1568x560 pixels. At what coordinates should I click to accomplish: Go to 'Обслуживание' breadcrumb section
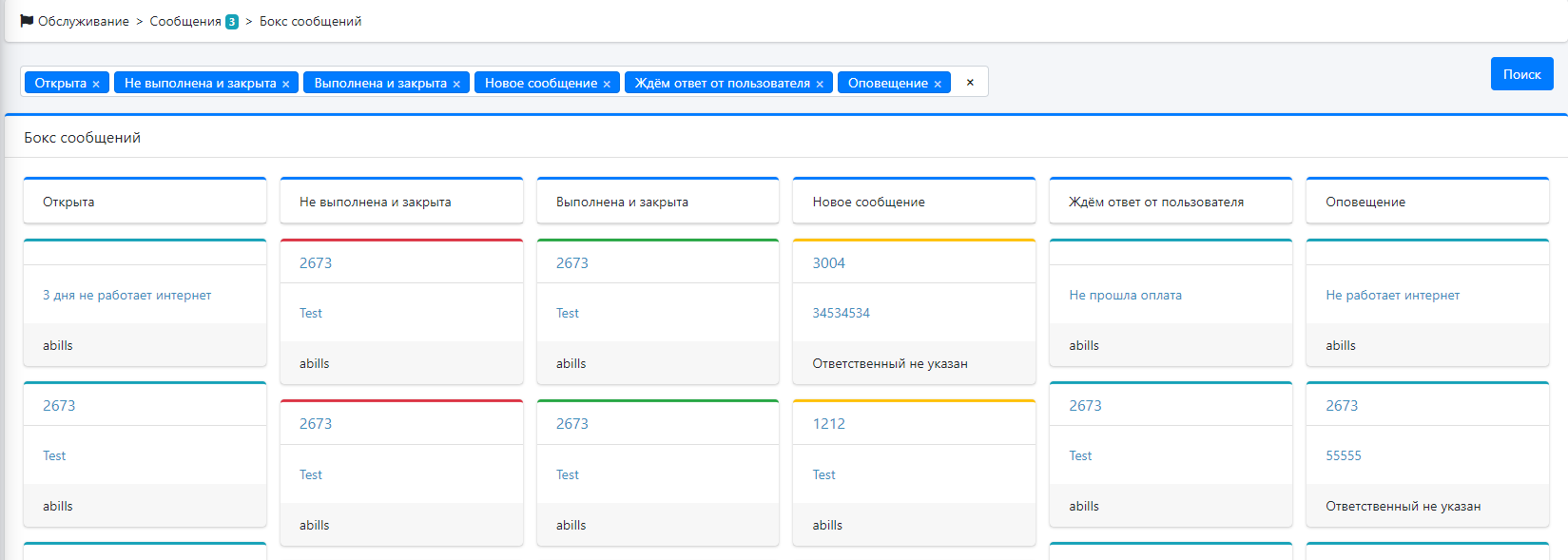tap(84, 21)
